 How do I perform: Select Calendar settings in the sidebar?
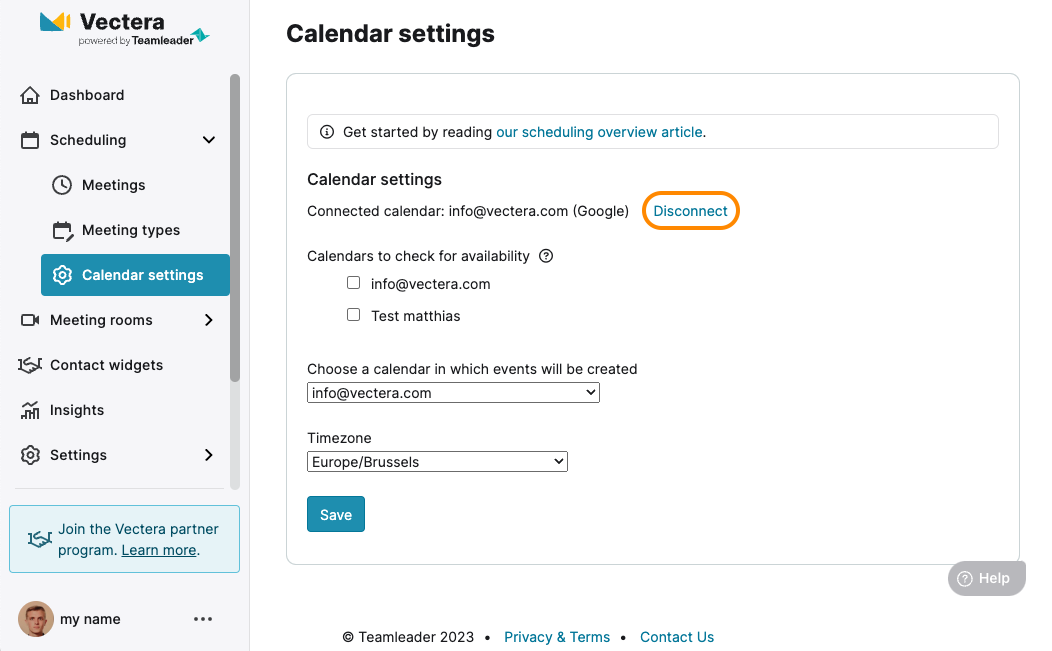point(136,275)
